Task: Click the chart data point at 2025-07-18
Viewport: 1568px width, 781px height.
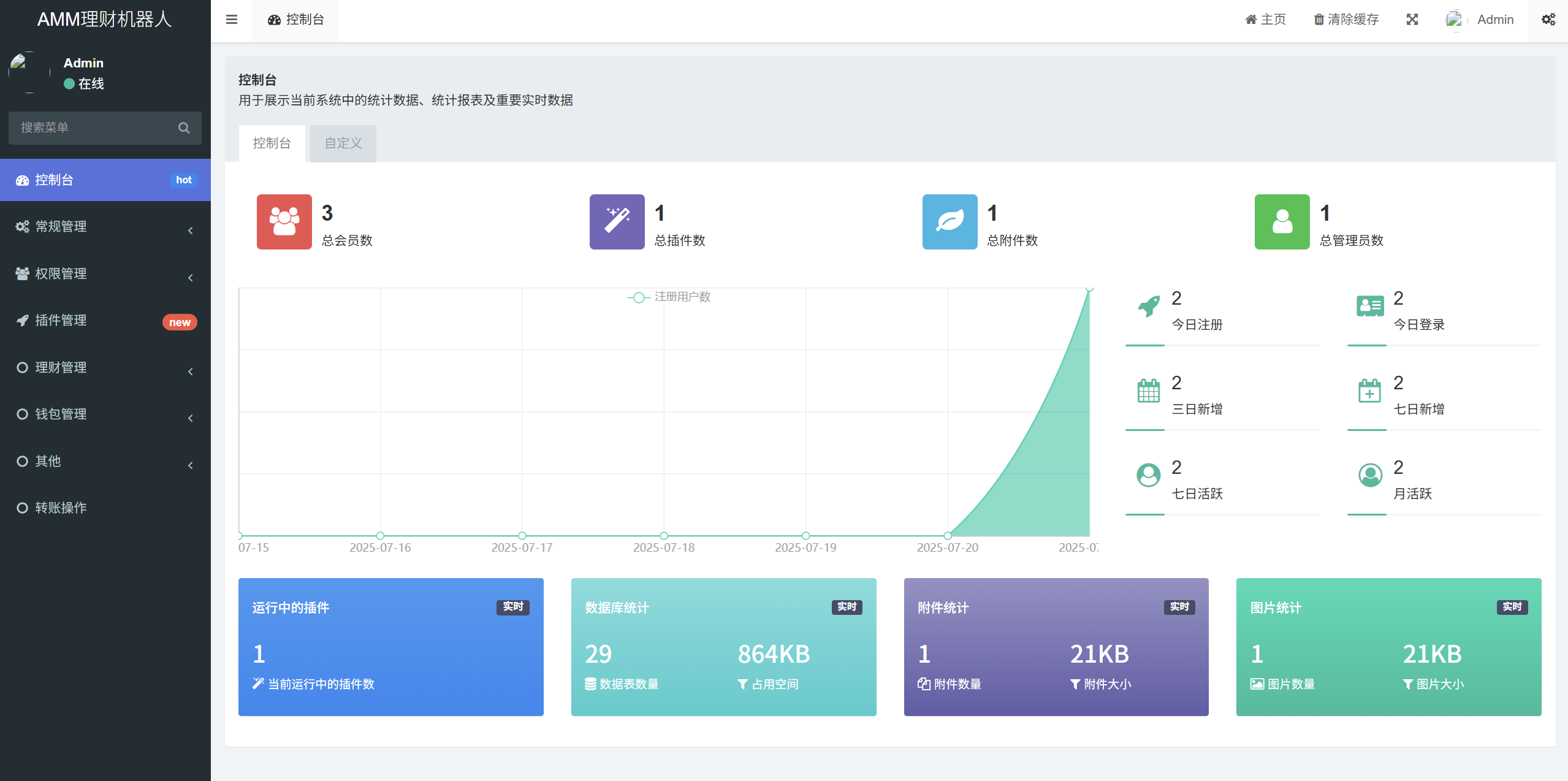Action: click(x=664, y=536)
